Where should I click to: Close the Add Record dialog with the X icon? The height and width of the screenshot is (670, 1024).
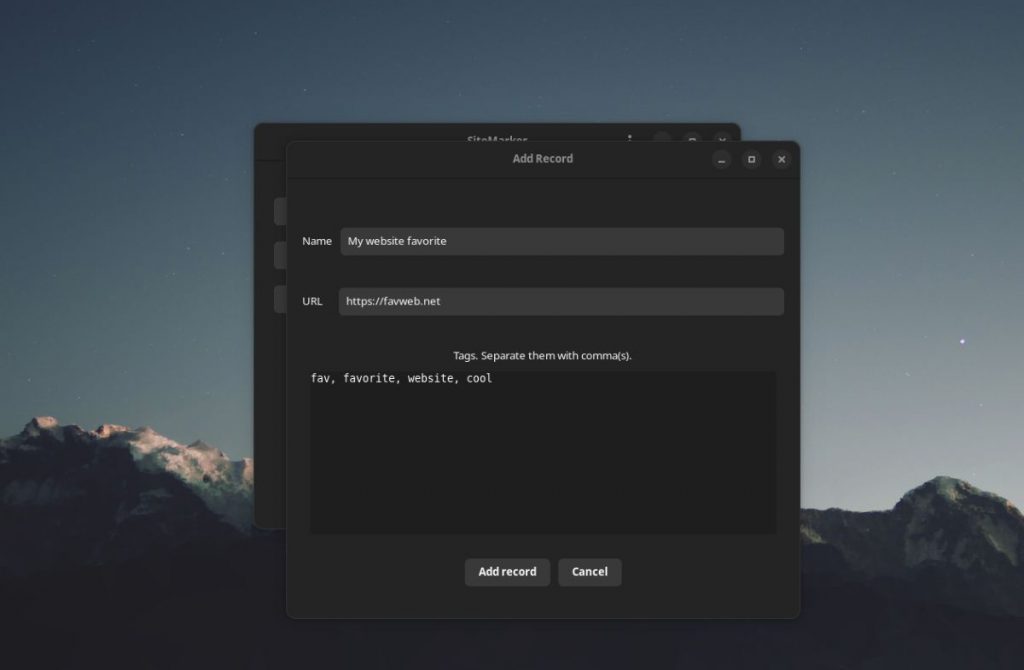pyautogui.click(x=781, y=159)
